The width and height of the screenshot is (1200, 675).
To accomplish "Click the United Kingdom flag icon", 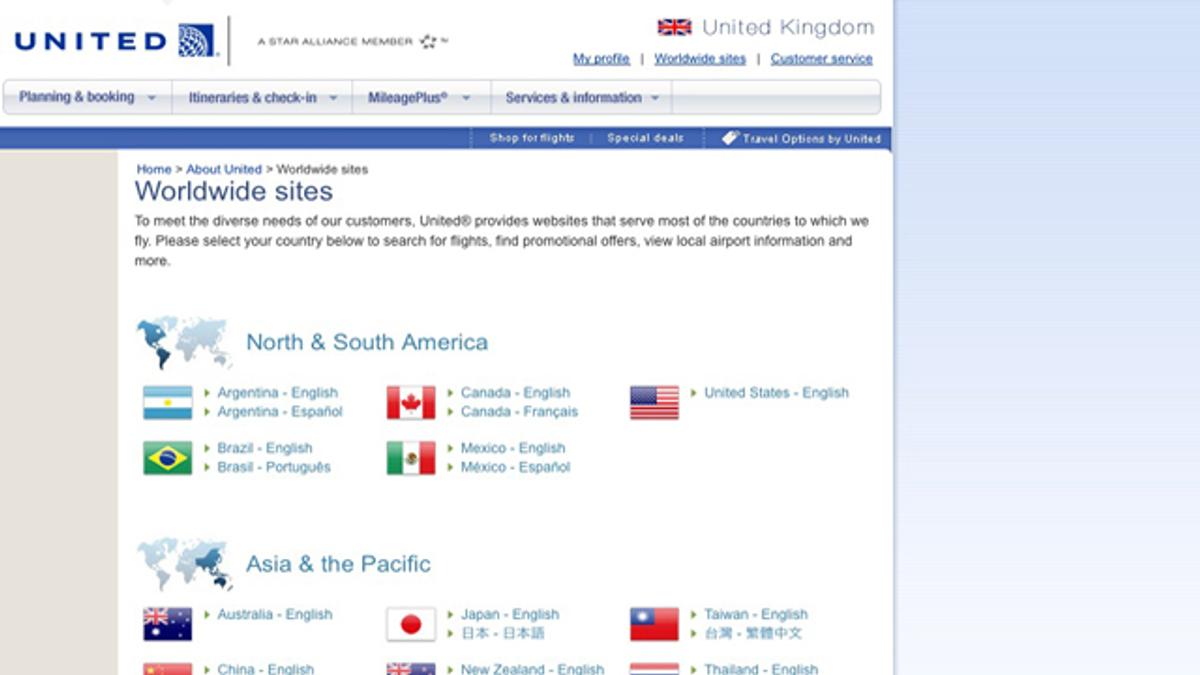I will click(674, 27).
